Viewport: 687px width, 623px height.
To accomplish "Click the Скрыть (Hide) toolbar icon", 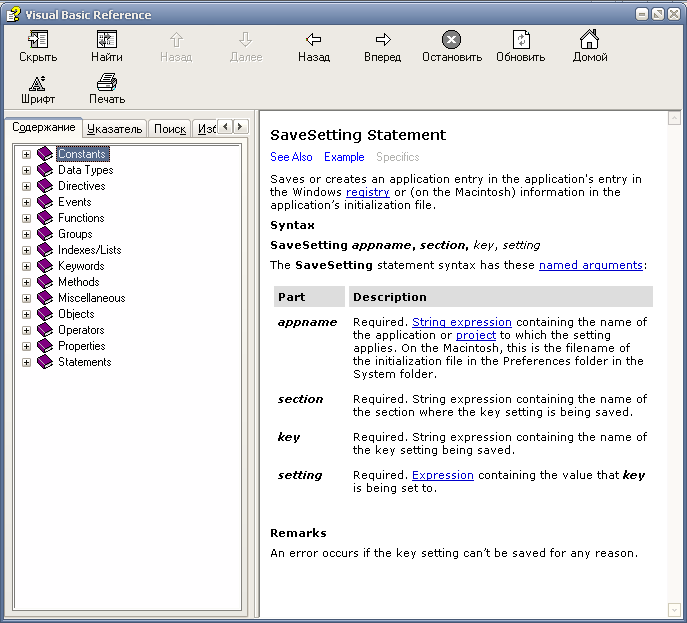I will pos(38,40).
